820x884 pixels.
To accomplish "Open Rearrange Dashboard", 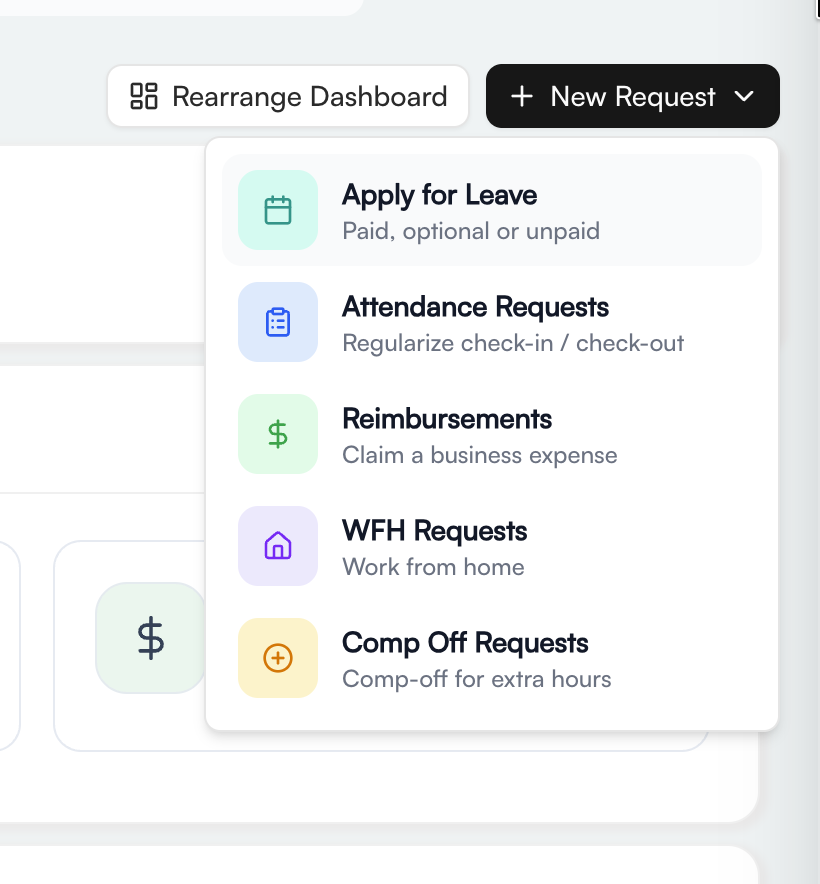I will [288, 96].
